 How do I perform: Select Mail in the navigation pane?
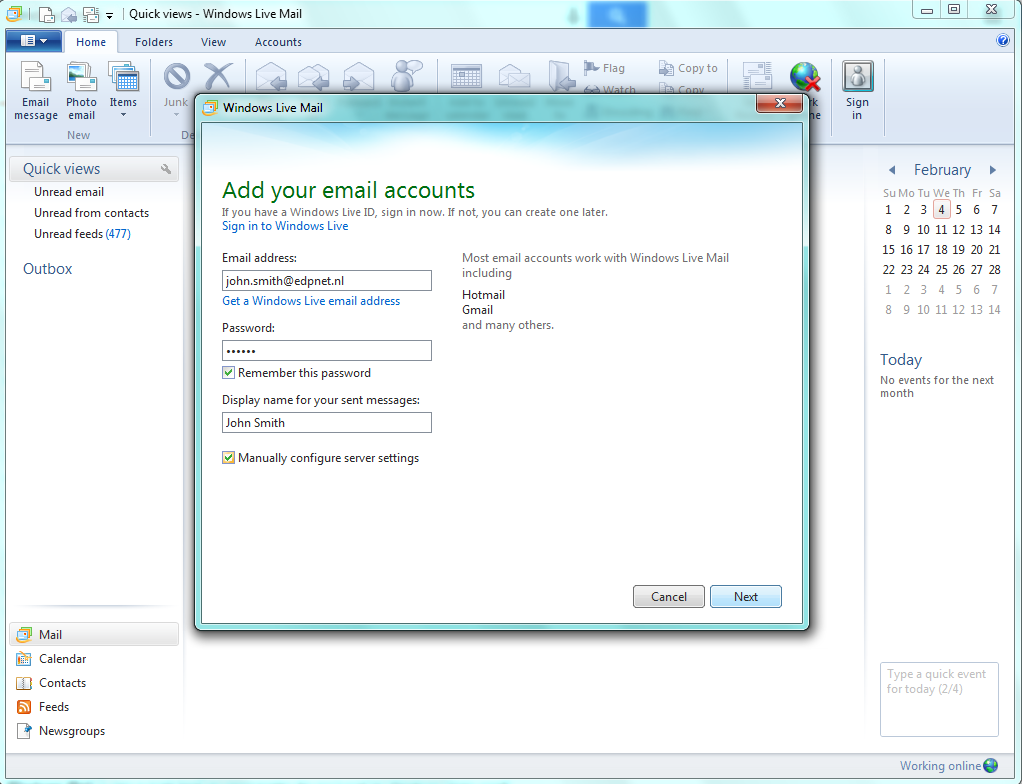(94, 634)
